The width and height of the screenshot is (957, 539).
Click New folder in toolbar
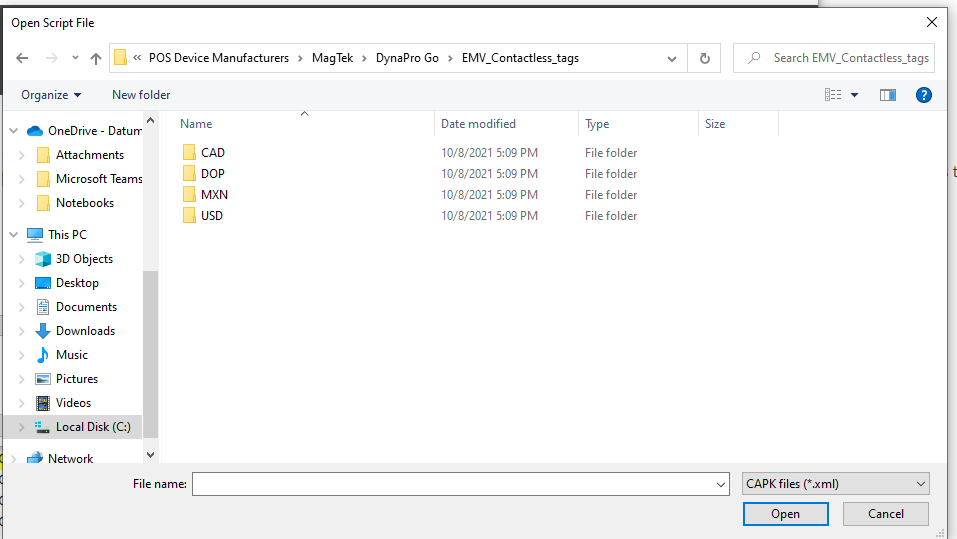[141, 95]
